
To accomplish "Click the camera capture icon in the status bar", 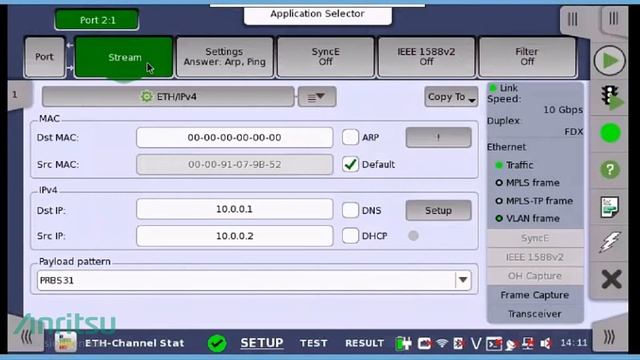I will [x=424, y=344].
